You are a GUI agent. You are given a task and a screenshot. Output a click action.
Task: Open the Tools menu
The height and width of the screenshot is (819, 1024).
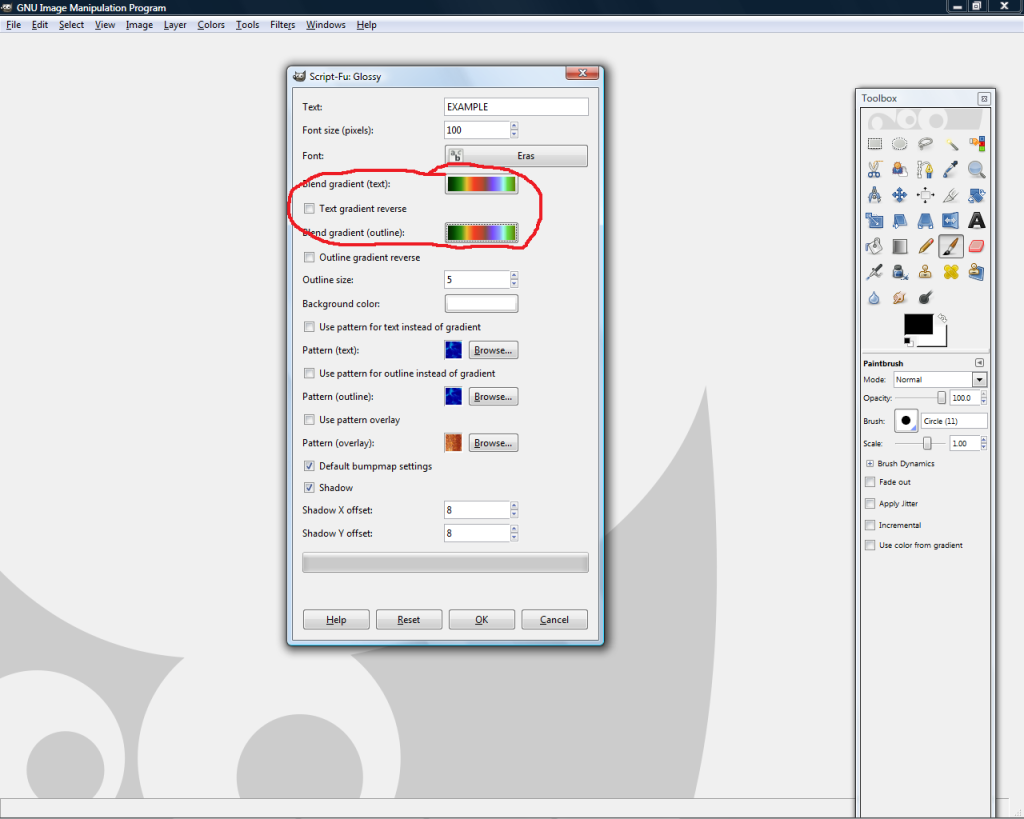(x=248, y=25)
